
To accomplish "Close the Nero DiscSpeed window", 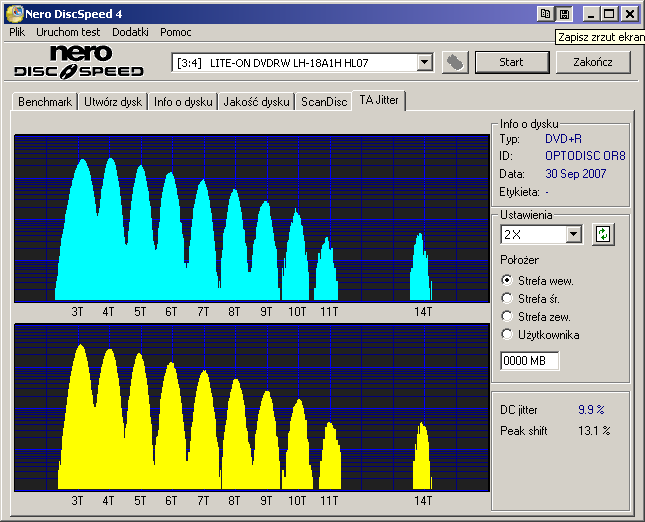I will 629,14.
